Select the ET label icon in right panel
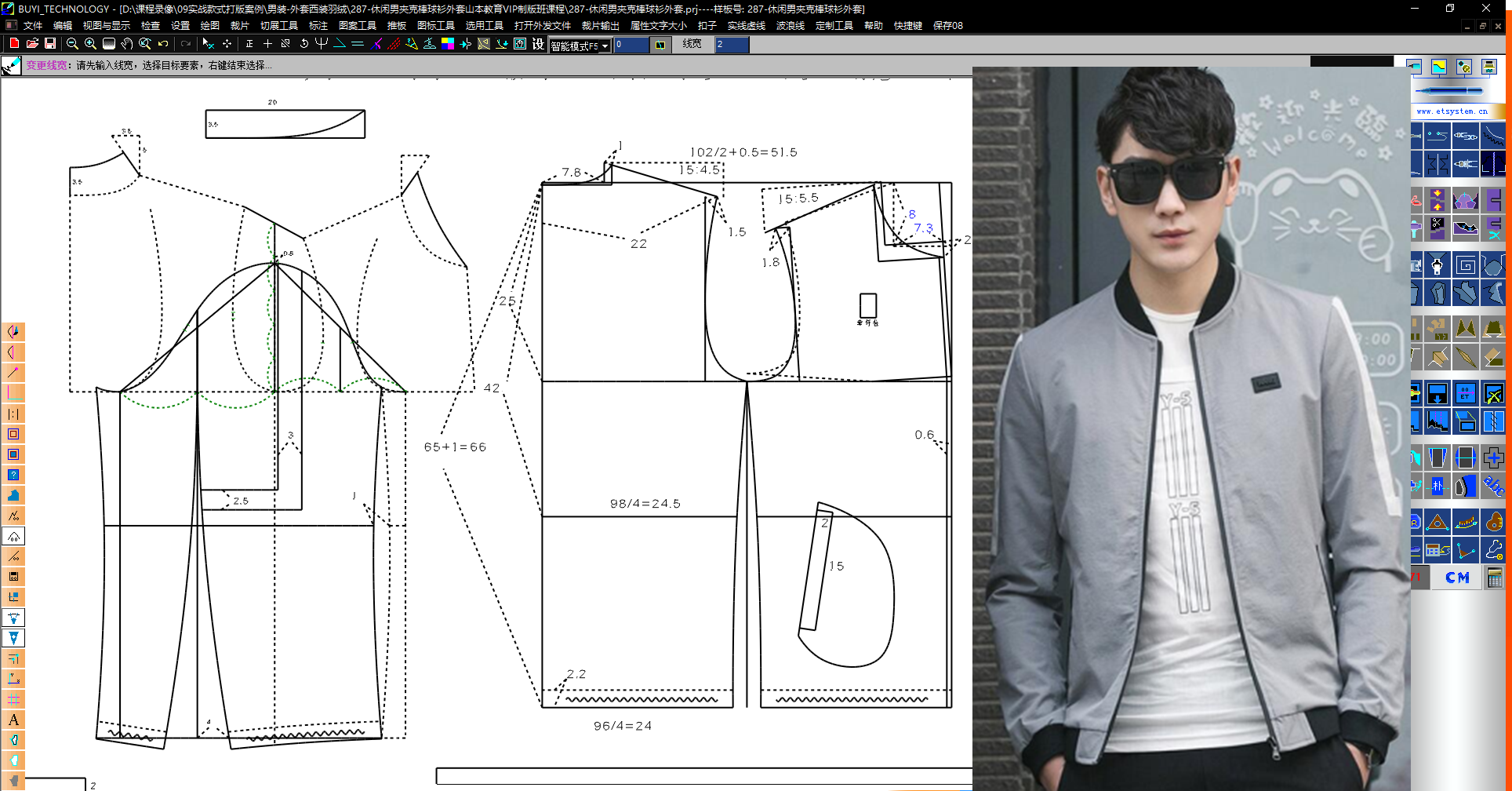 click(x=1465, y=393)
